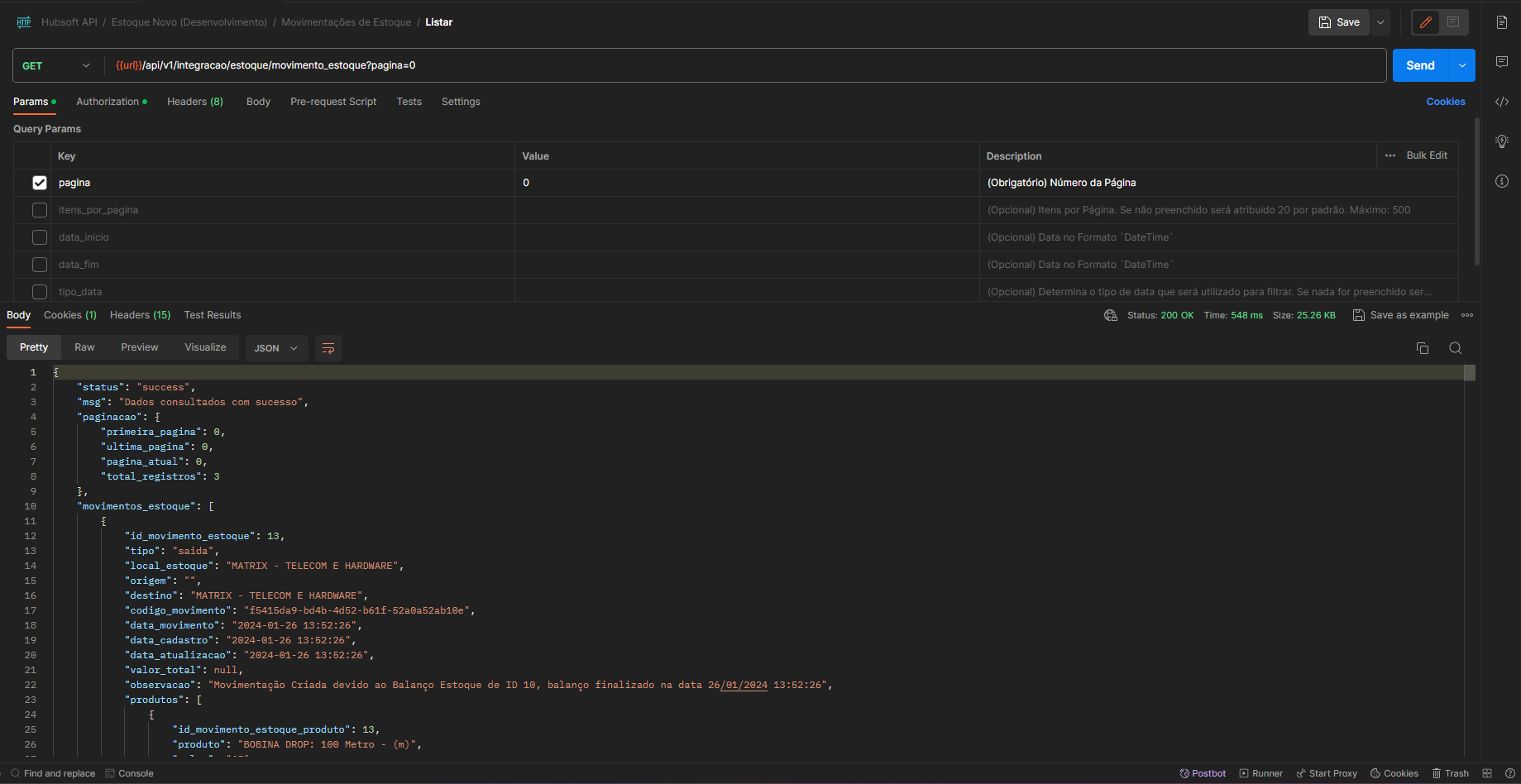
Task: Open the Documentation sidebar icon
Action: coord(1502,22)
